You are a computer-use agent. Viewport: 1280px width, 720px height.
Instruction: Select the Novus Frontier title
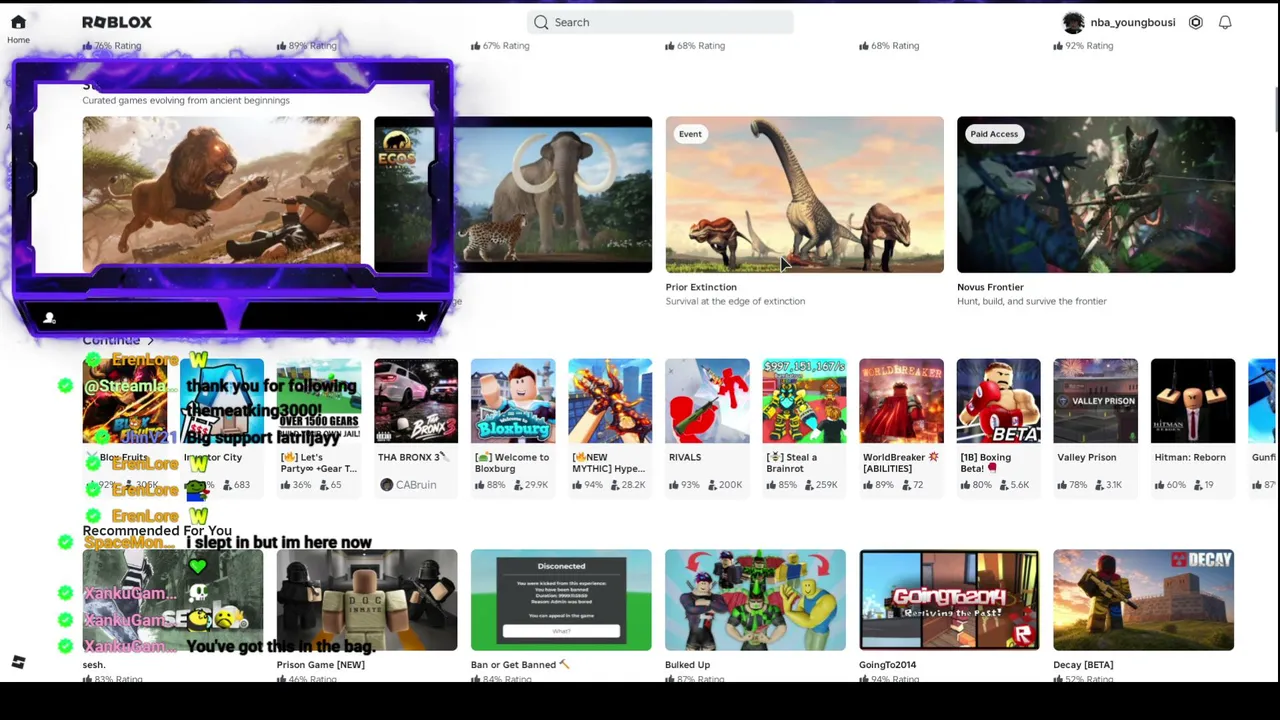[x=990, y=287]
